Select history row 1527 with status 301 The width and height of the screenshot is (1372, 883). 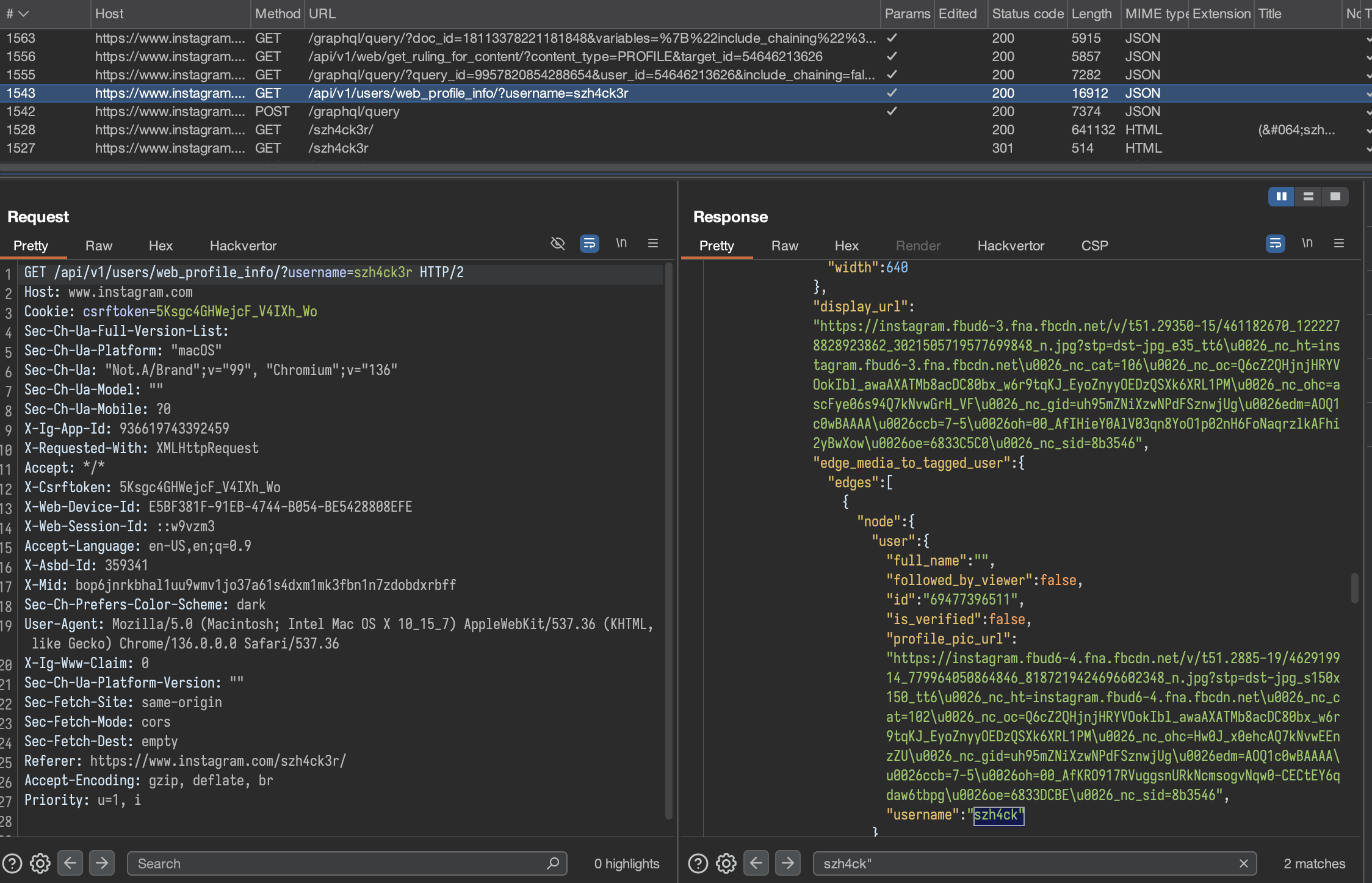coord(686,148)
